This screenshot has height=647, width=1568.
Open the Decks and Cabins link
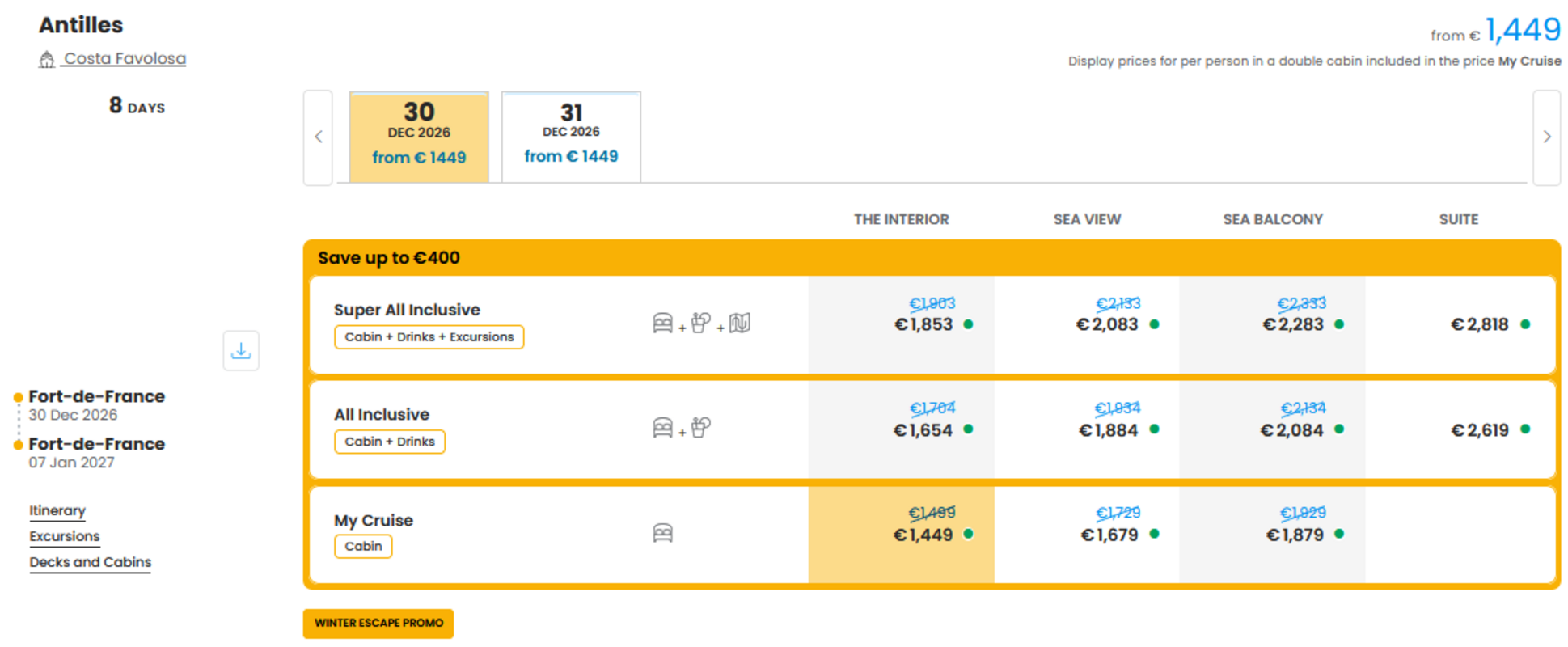pos(91,562)
